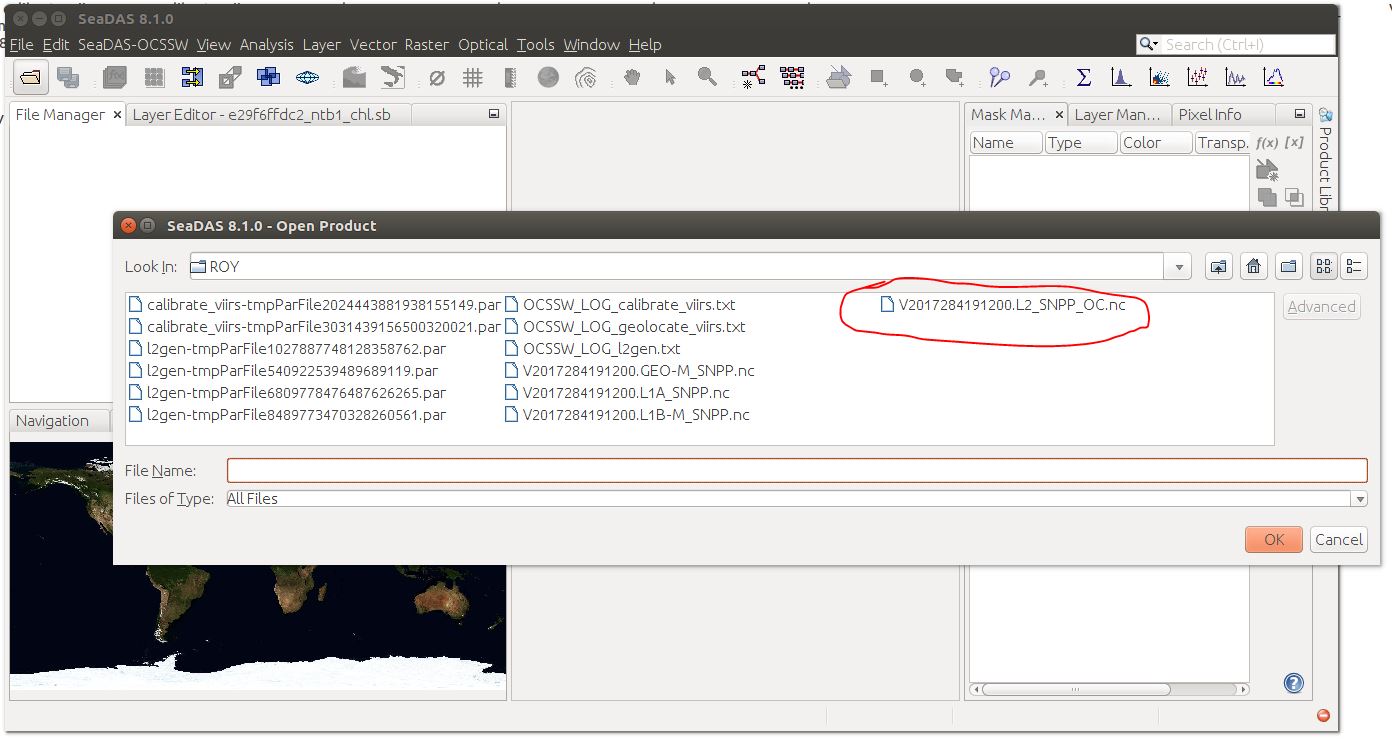Switch to the Layer Manager tab
Image resolution: width=1392 pixels, height=745 pixels.
[1118, 115]
